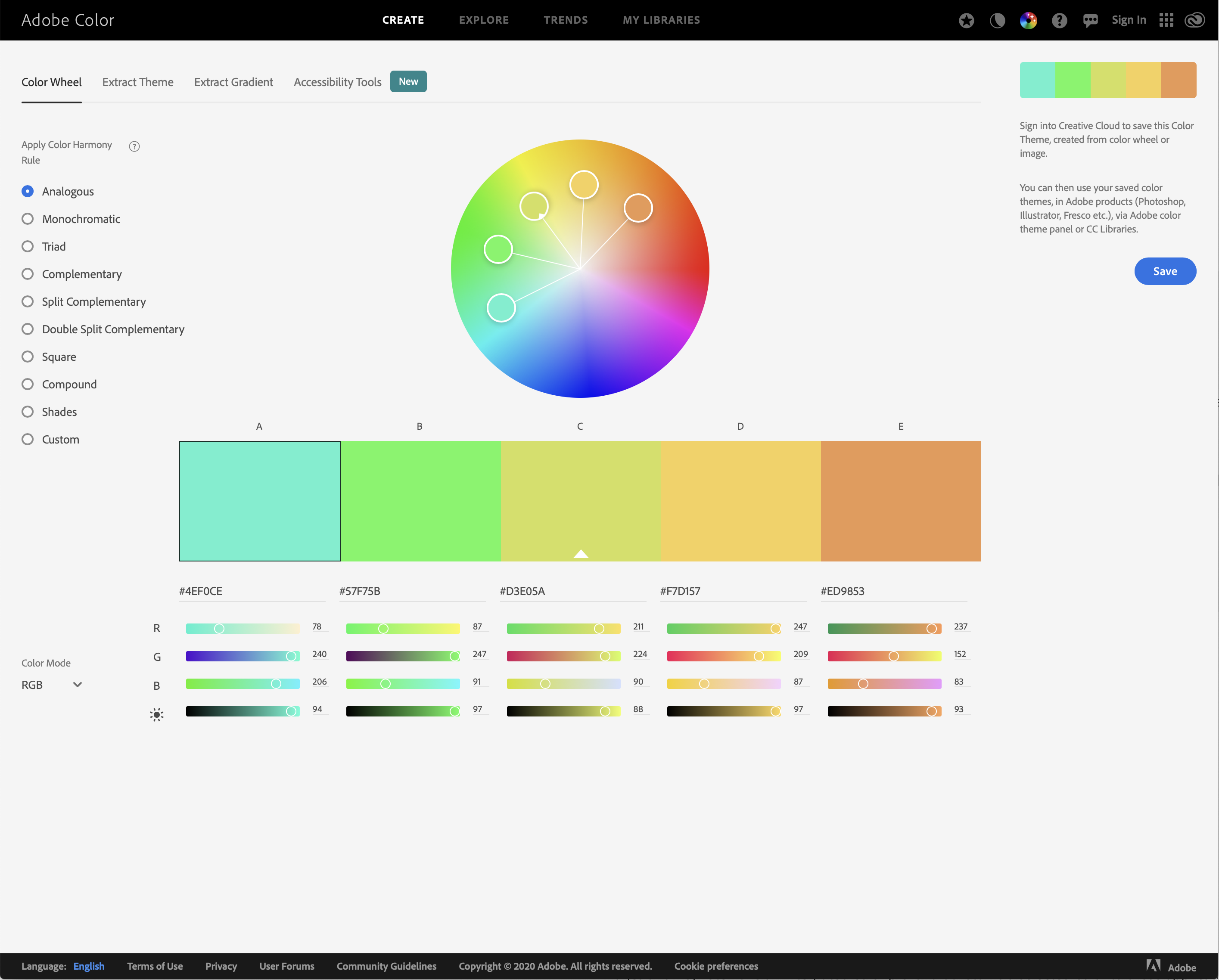This screenshot has width=1219, height=980.
Task: Select the Monochromatic harmony rule
Action: [27, 219]
